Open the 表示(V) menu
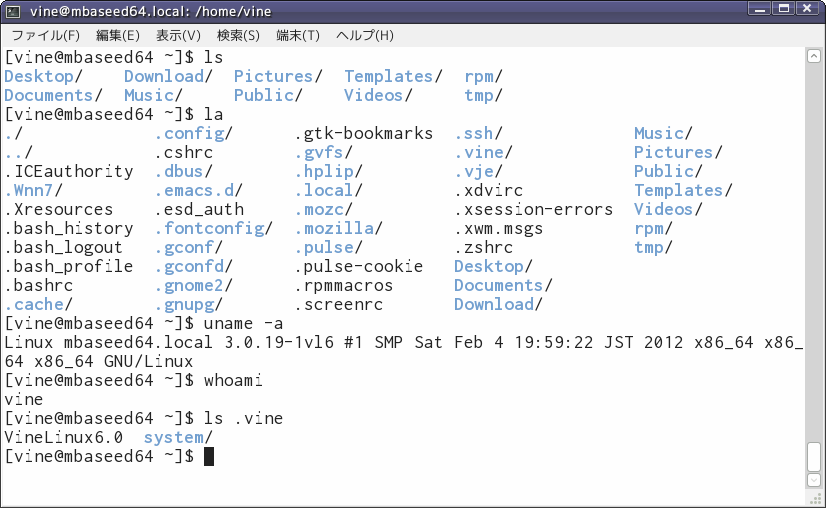The height and width of the screenshot is (508, 826). pos(179,35)
